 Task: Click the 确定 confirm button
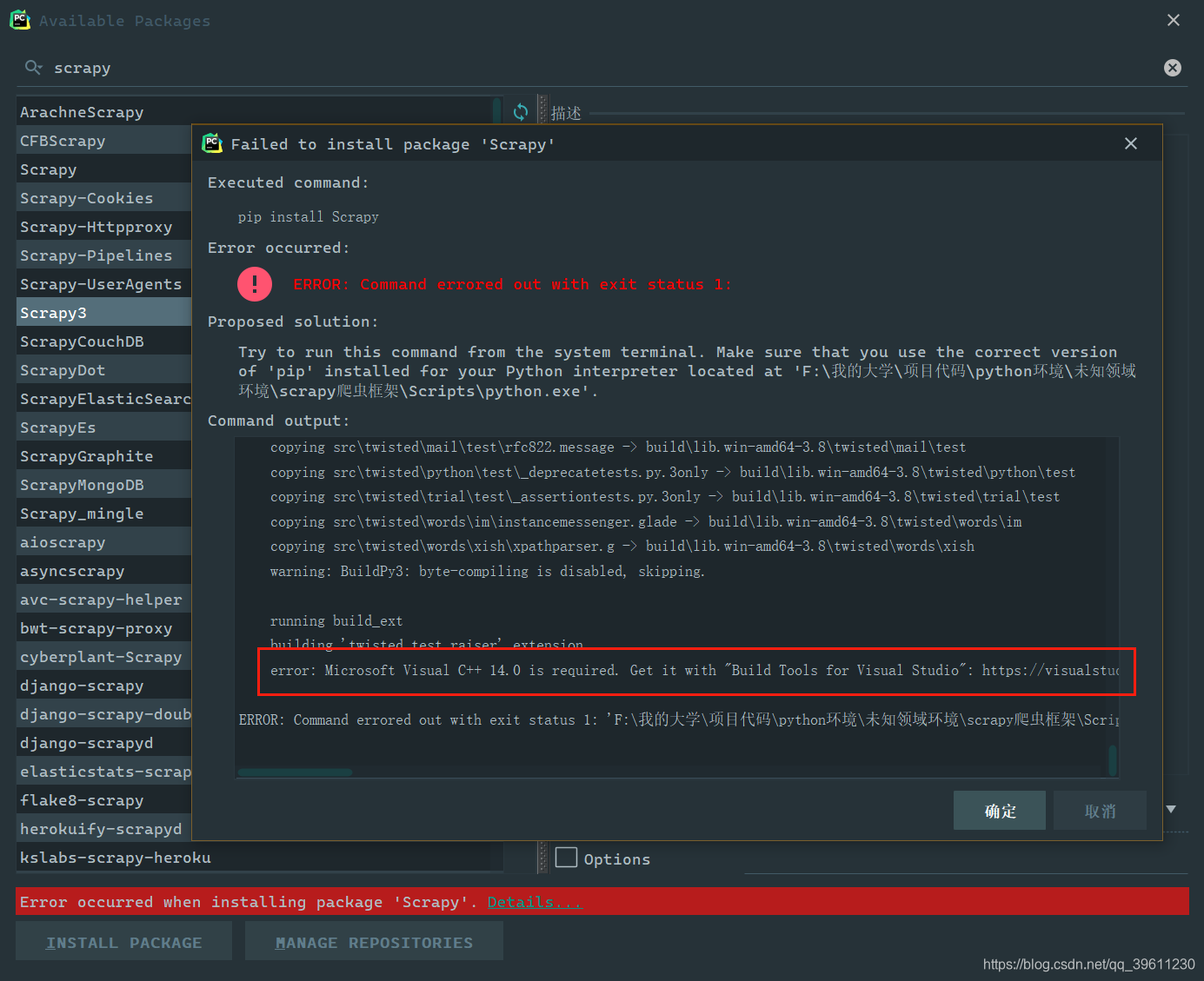[x=1000, y=811]
